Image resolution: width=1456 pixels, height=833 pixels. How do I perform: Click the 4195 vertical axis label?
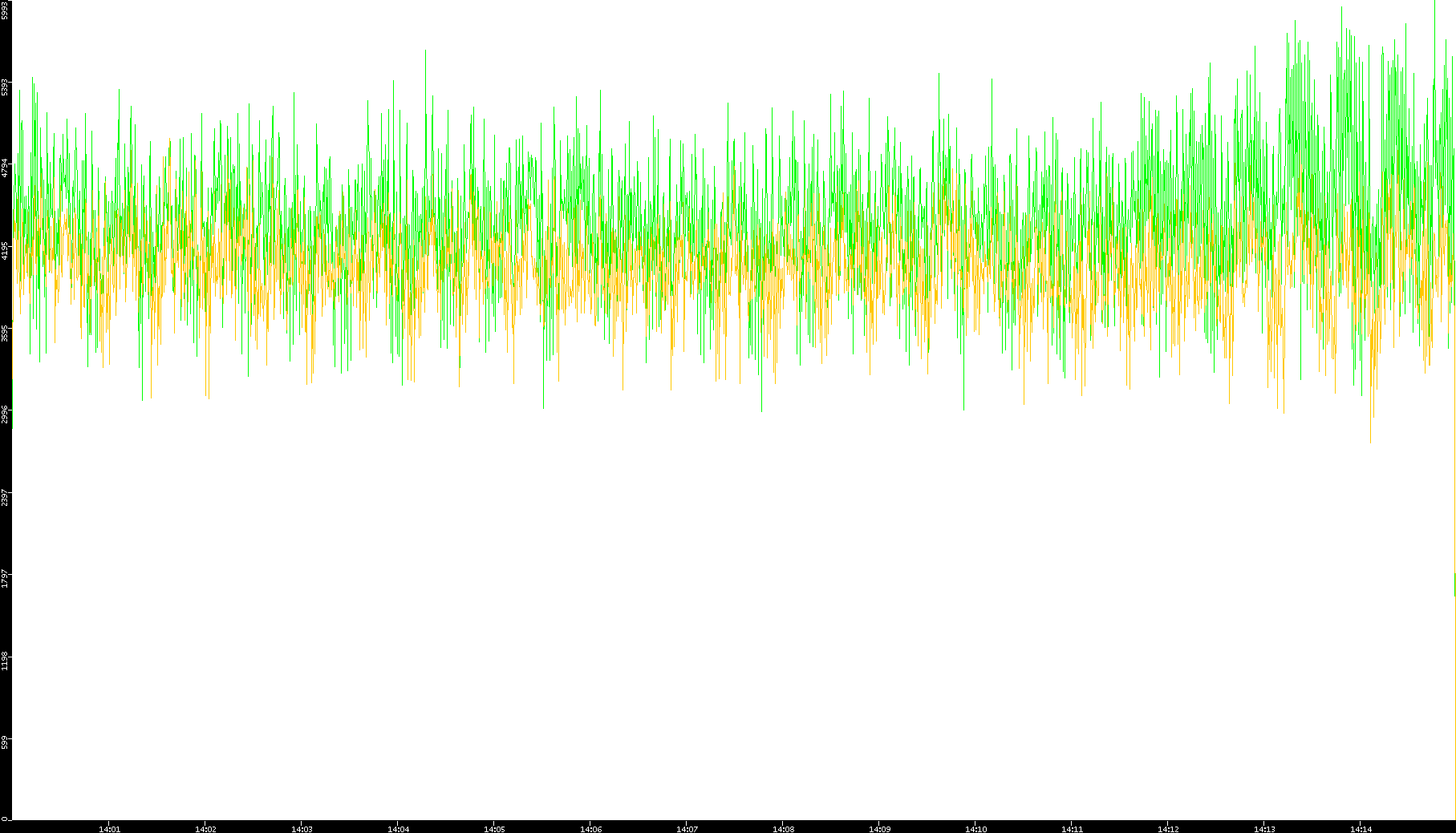pyautogui.click(x=6, y=250)
